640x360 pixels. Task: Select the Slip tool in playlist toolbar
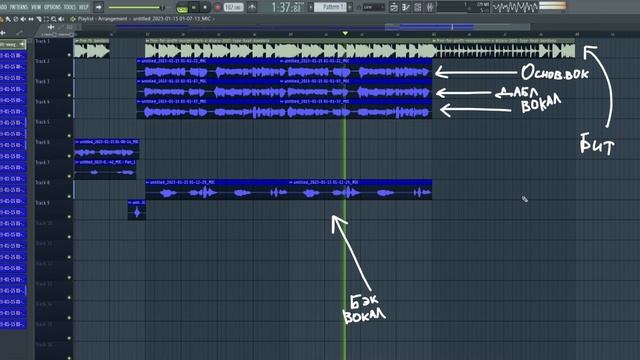[31, 19]
